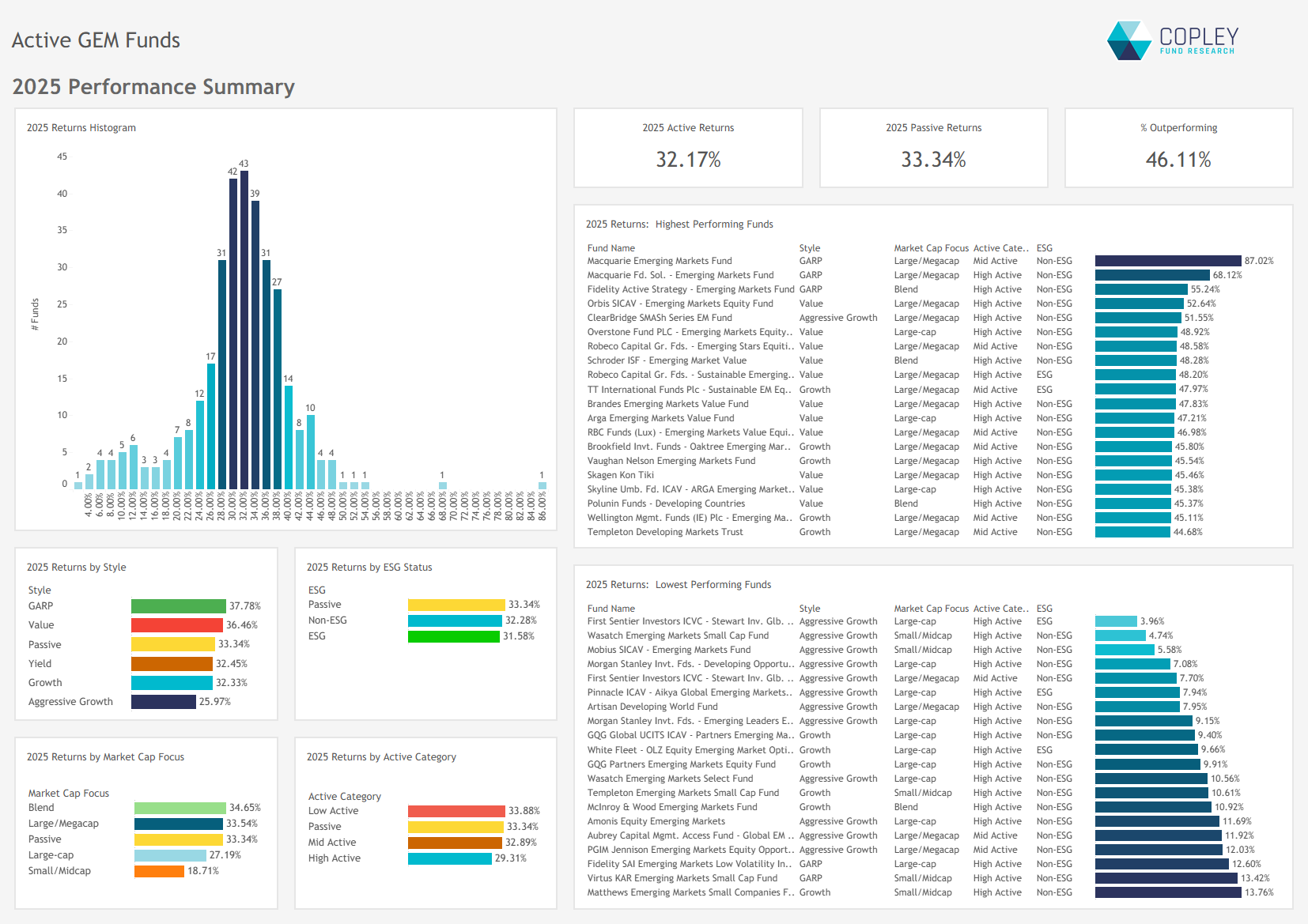This screenshot has width=1308, height=924.
Task: Select the Blend market cap bar
Action: pos(180,808)
